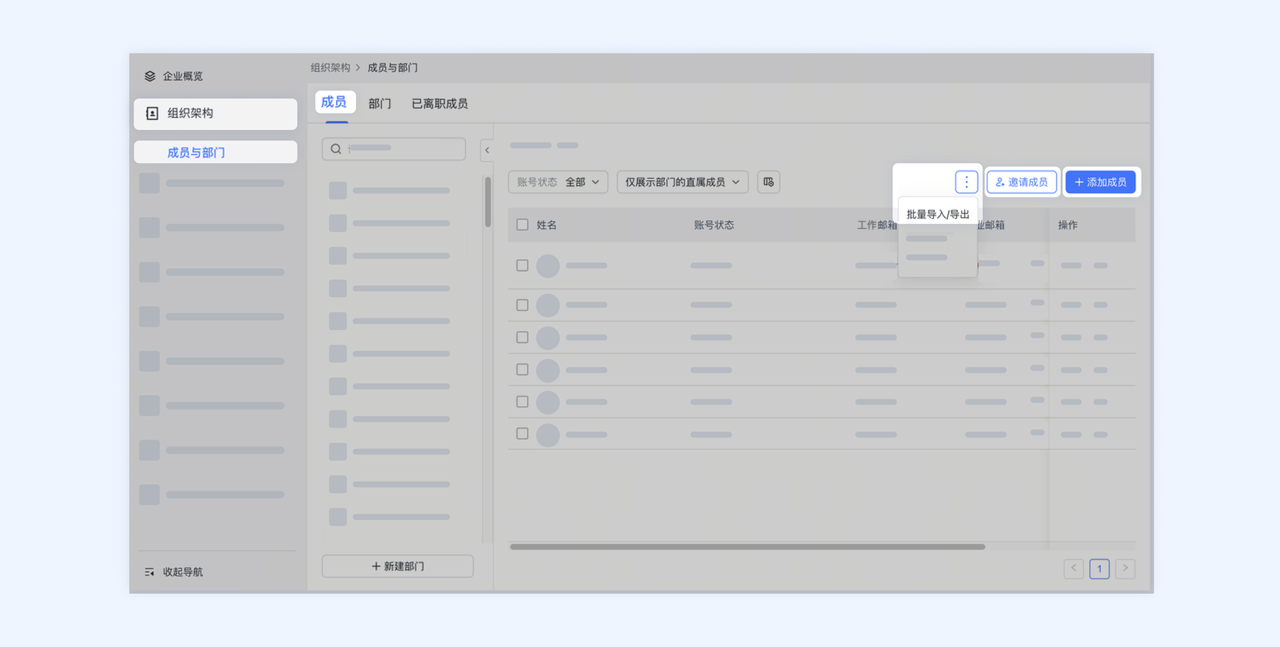Click the 收起导航 collapse icon at bottom left
Viewport: 1280px width, 647px height.
coord(148,571)
